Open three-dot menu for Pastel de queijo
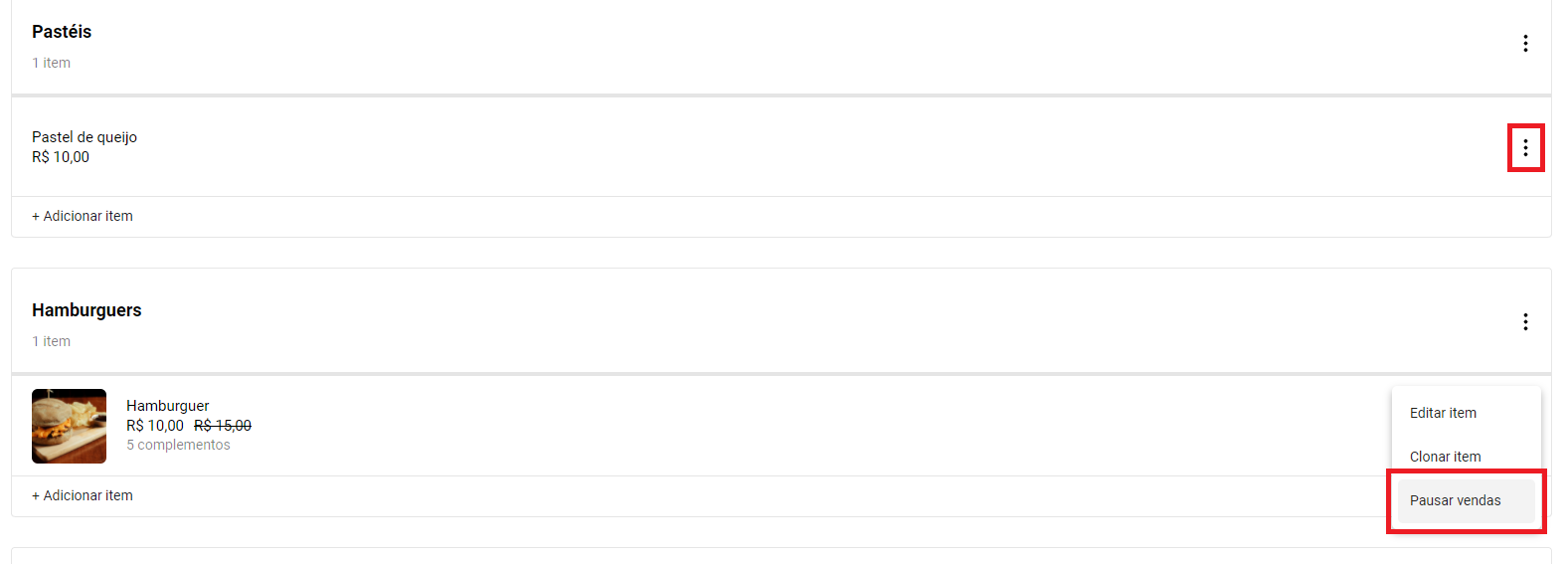Screen dimensions: 1568x564 (x=1525, y=148)
